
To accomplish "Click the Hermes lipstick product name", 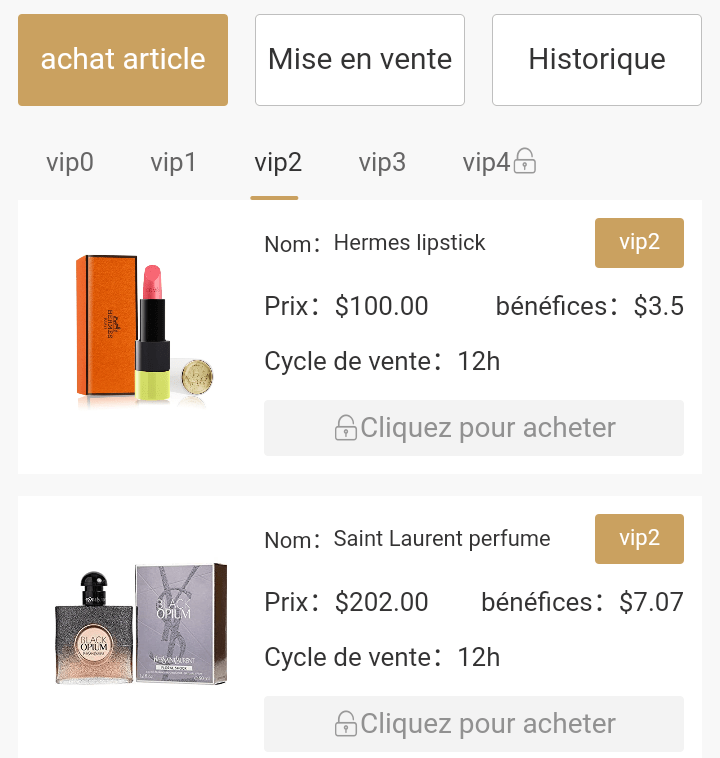I will 409,243.
